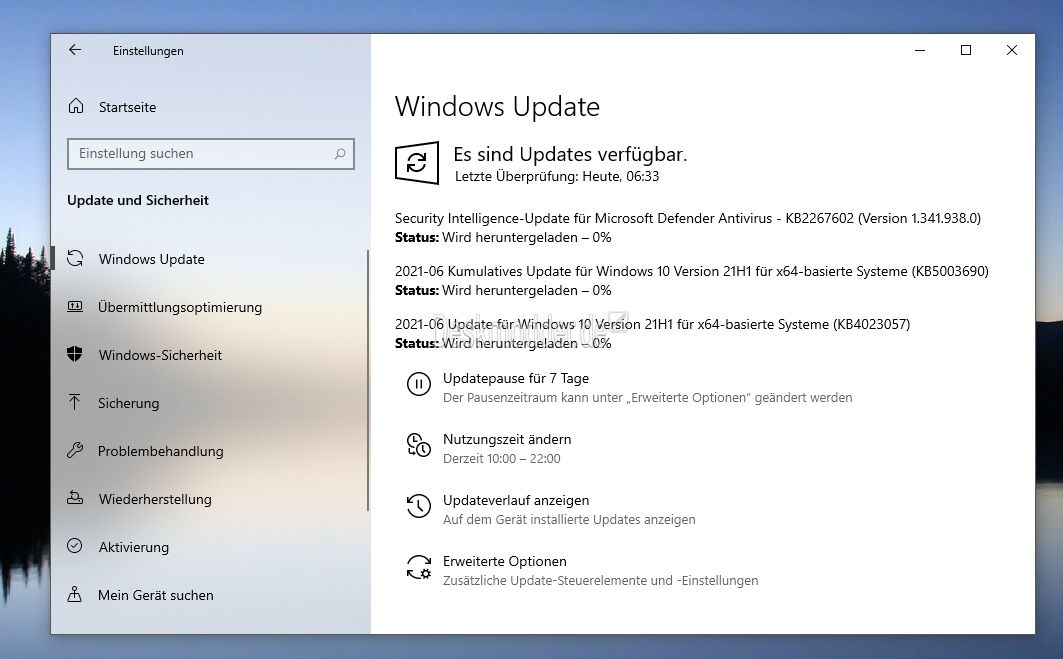This screenshot has height=659, width=1063.
Task: Click the large update status refresh icon
Action: [417, 163]
